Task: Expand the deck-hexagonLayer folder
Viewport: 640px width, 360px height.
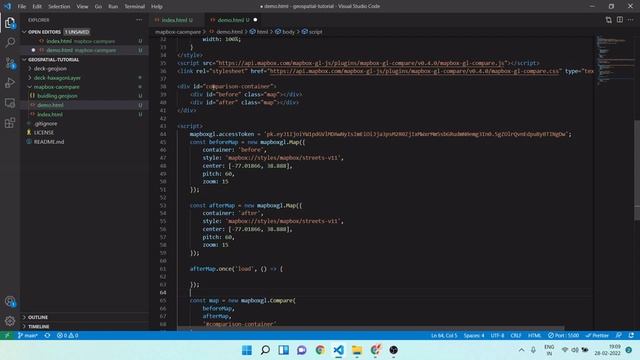Action: (x=57, y=78)
